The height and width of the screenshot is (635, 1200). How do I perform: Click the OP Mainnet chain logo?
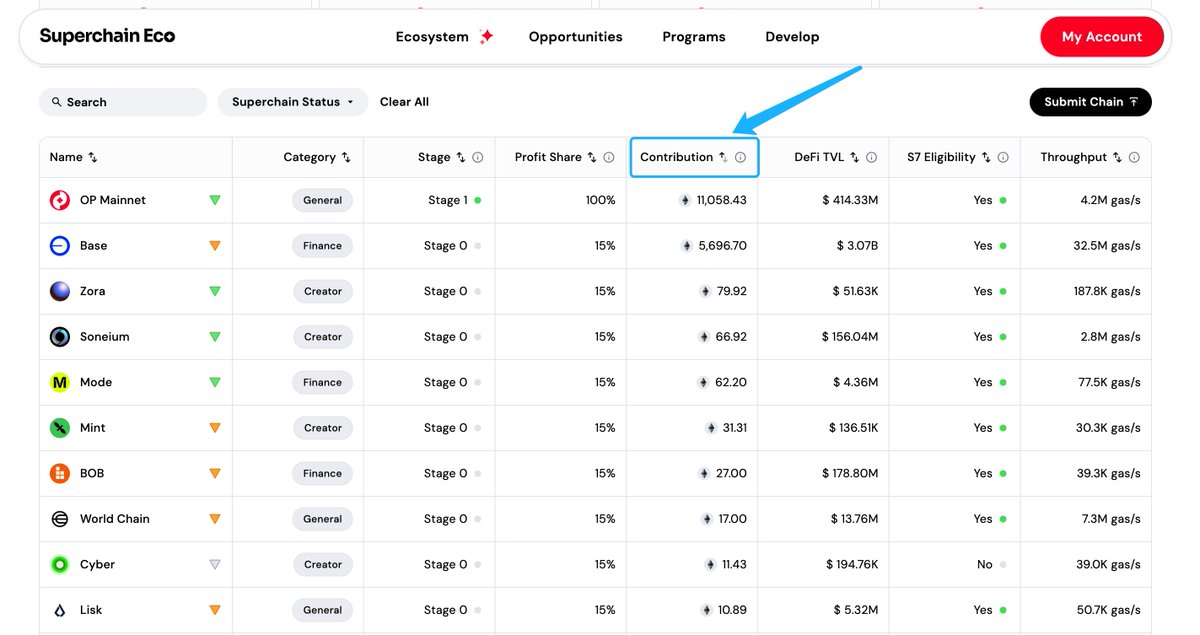coord(60,200)
